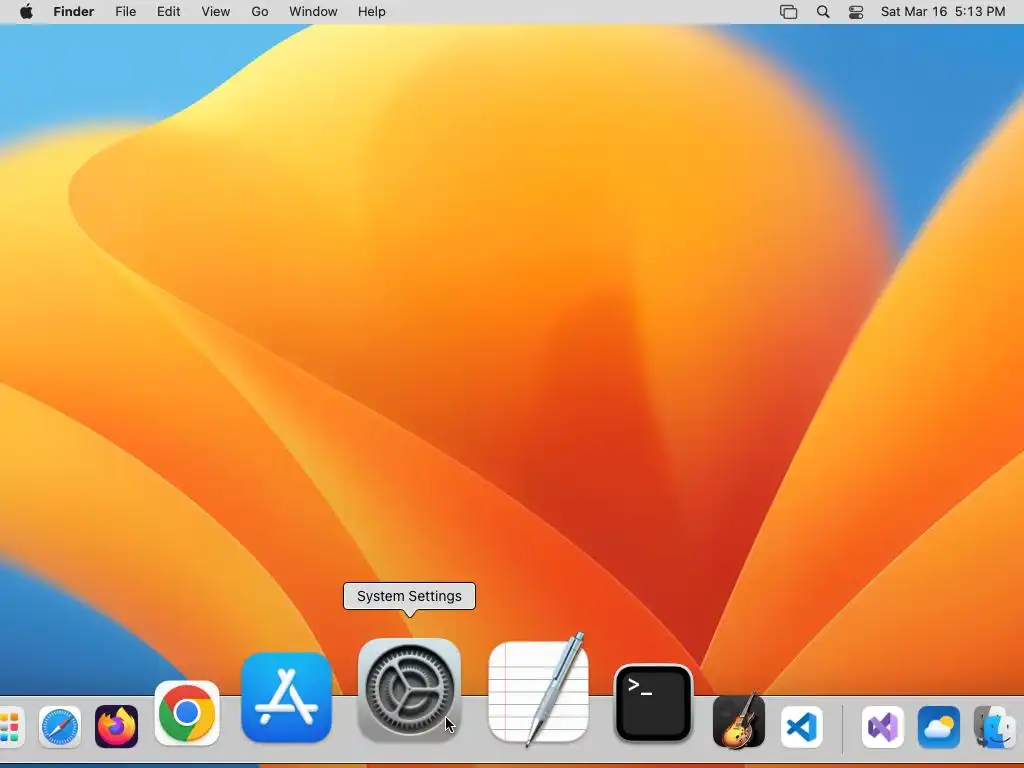This screenshot has width=1024, height=768.
Task: Click the date and time clock
Action: pos(943,12)
